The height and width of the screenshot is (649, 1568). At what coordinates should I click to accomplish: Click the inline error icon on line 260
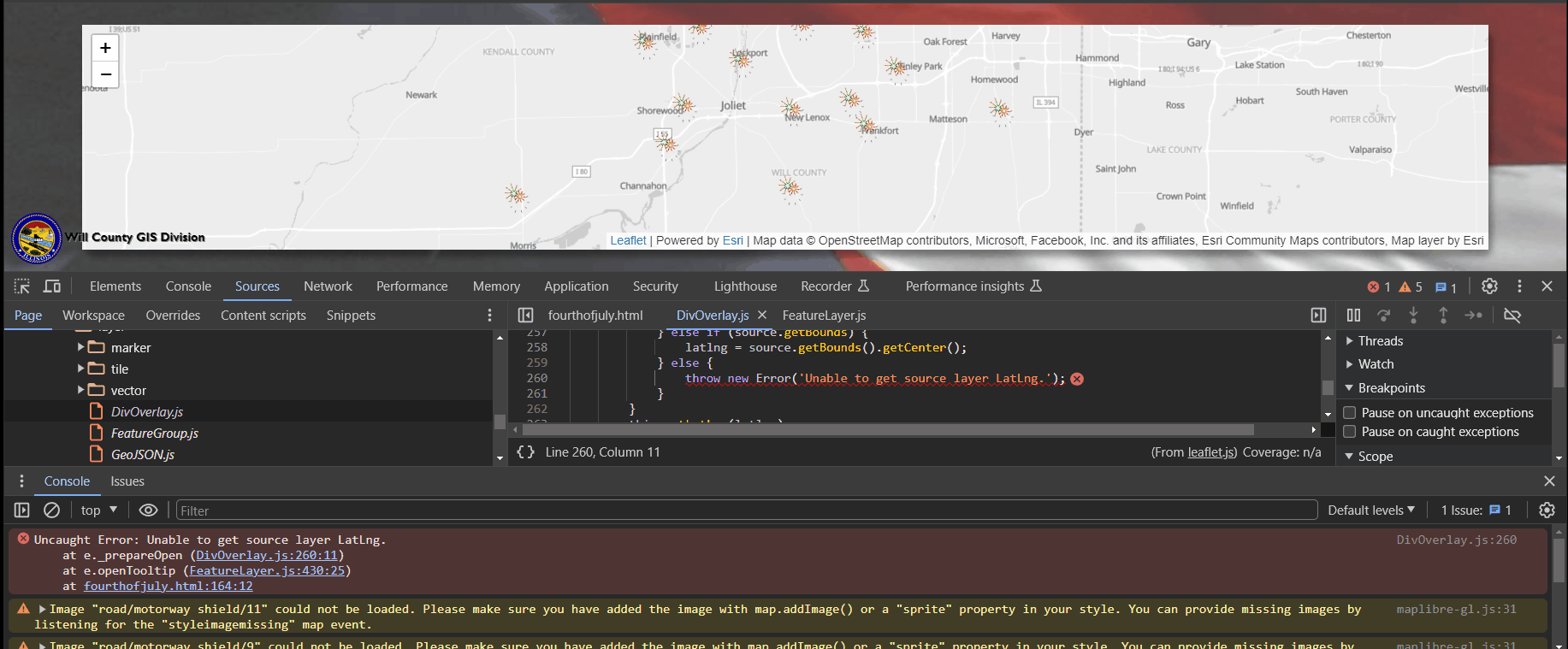[x=1077, y=379]
